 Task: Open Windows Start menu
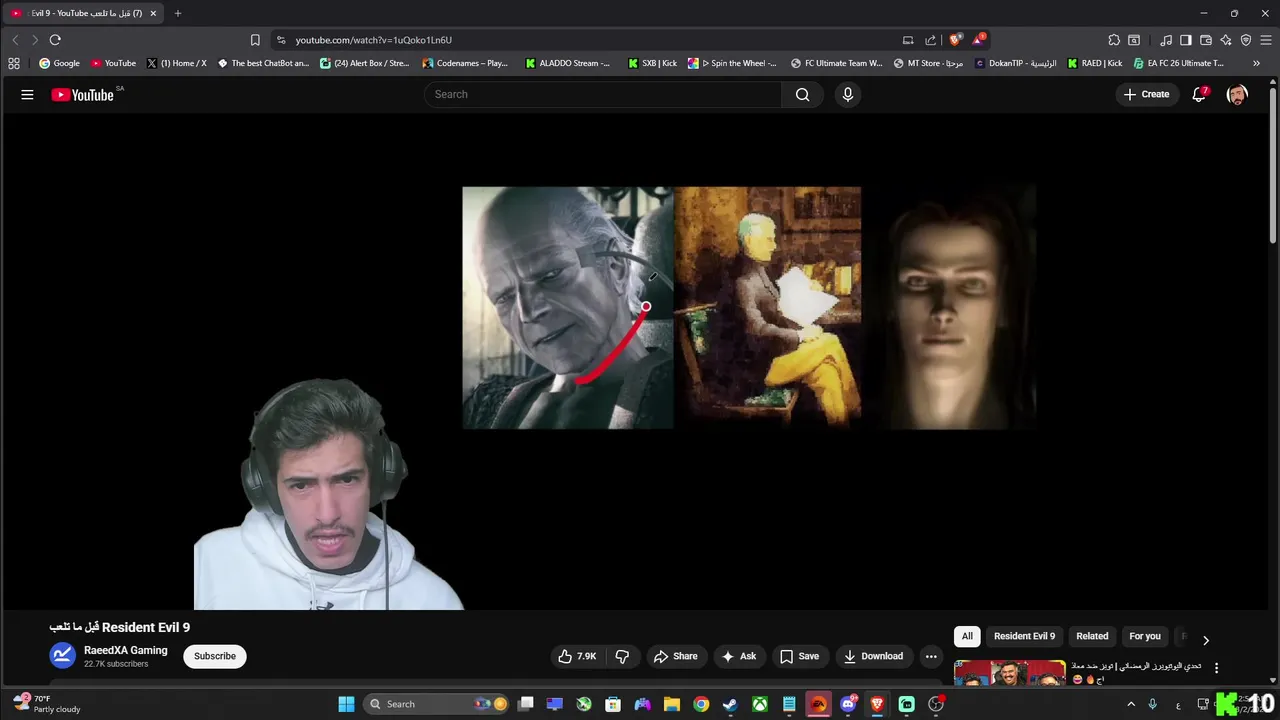pyautogui.click(x=346, y=704)
